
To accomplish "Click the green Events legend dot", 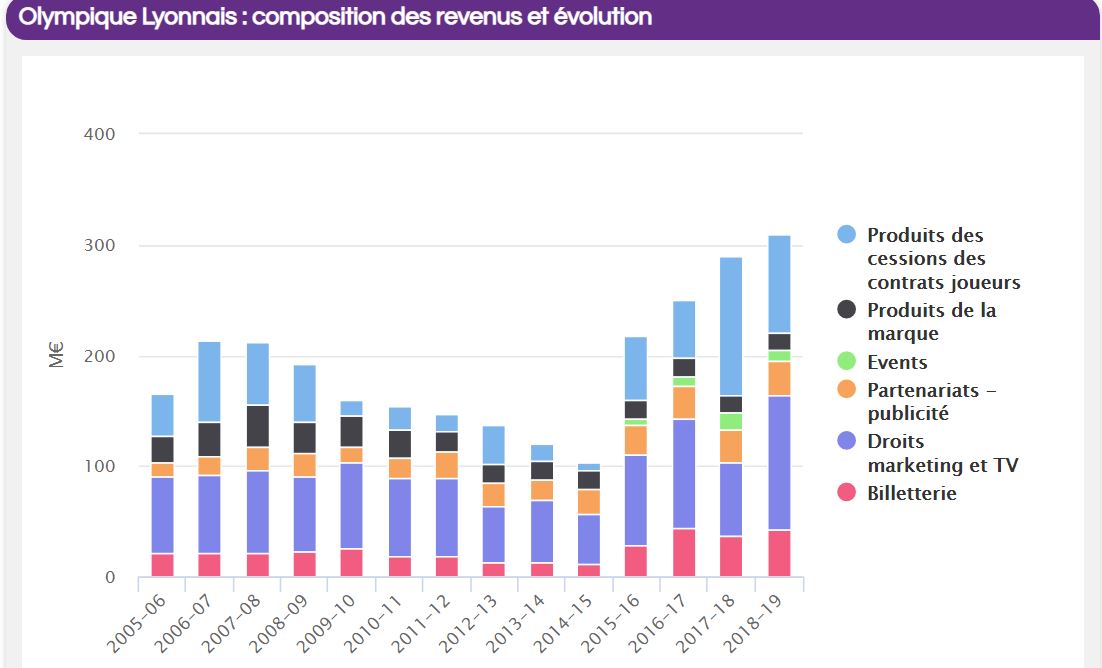I will point(847,361).
